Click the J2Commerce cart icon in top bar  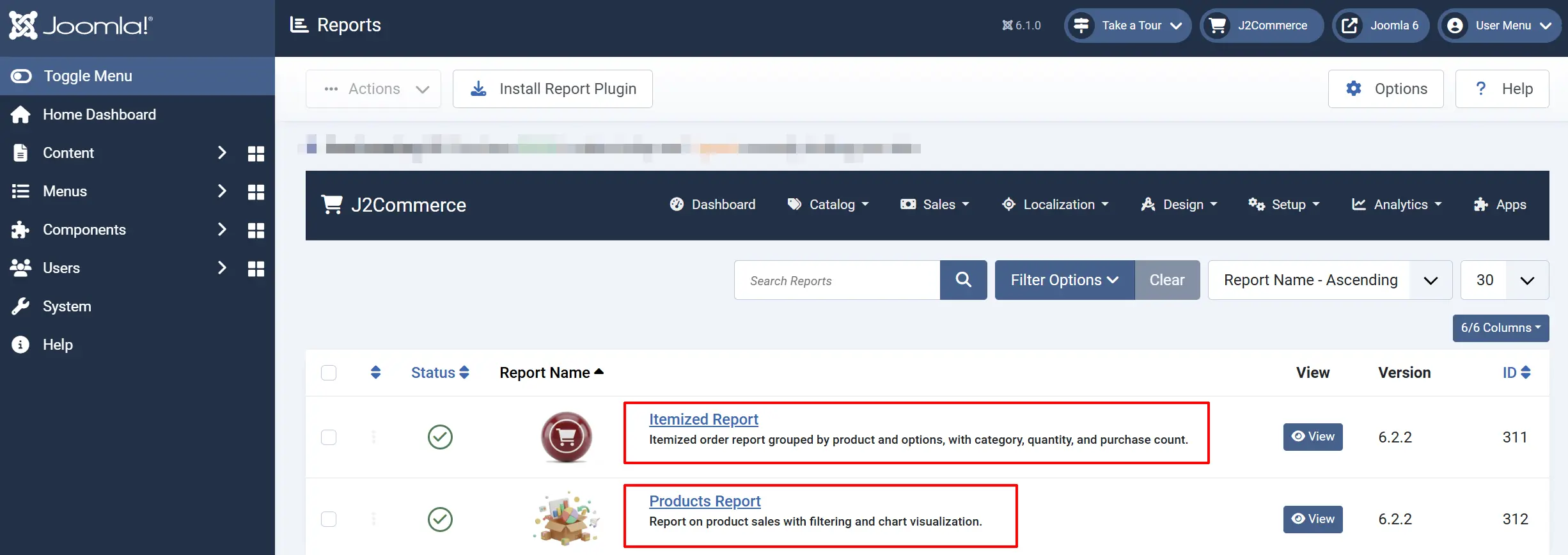point(1218,26)
